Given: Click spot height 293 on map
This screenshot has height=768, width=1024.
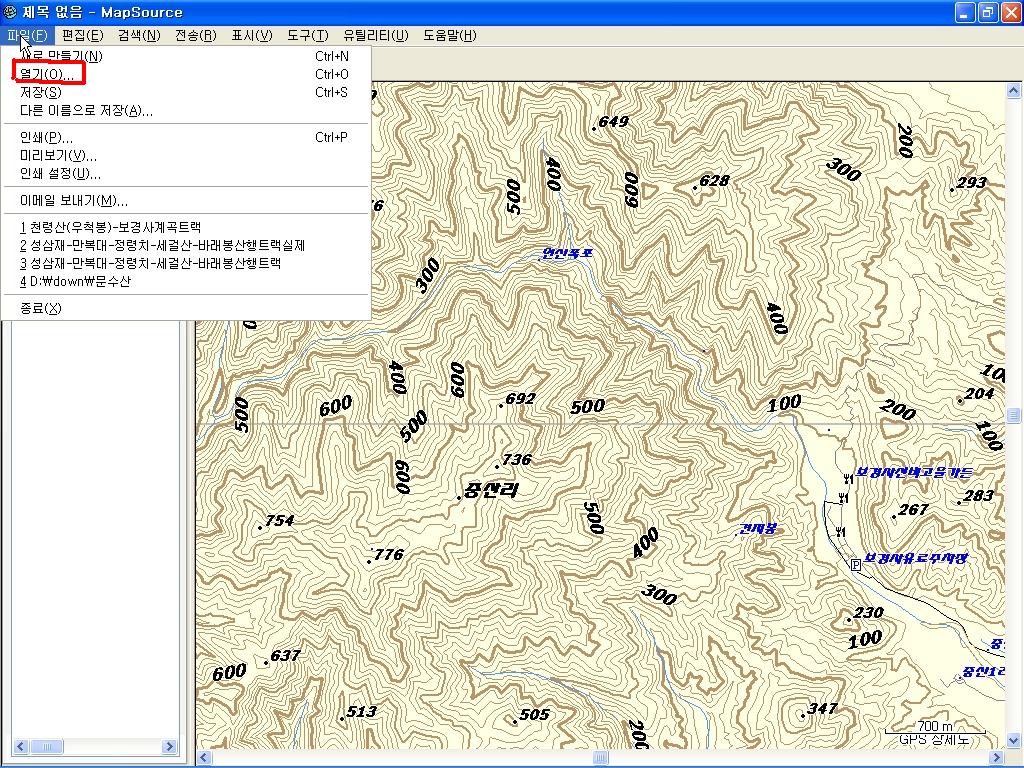Looking at the screenshot, I should pos(970,182).
